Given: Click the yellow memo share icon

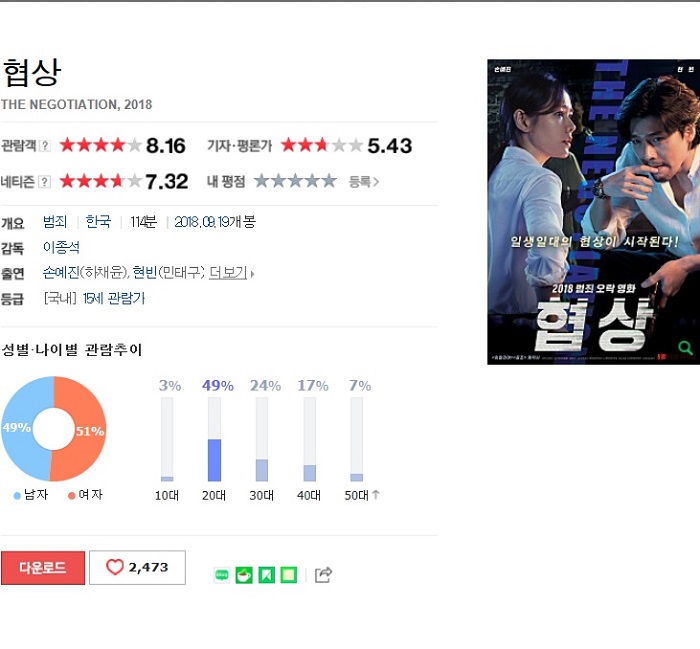Looking at the screenshot, I should coord(289,575).
